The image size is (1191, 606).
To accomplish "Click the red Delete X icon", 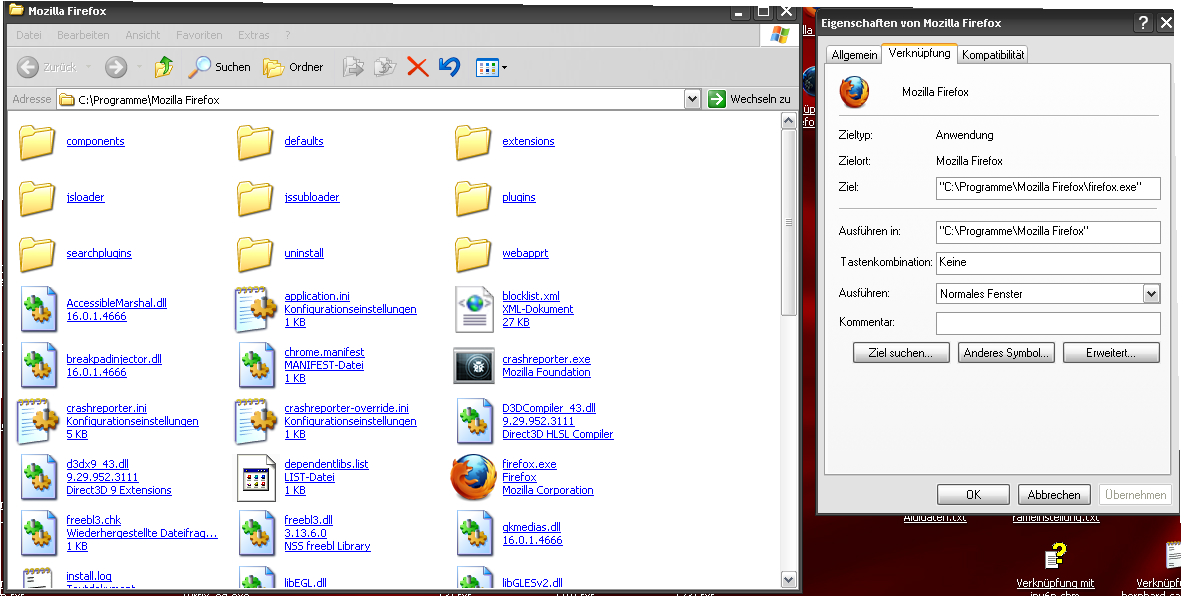I will click(x=418, y=67).
